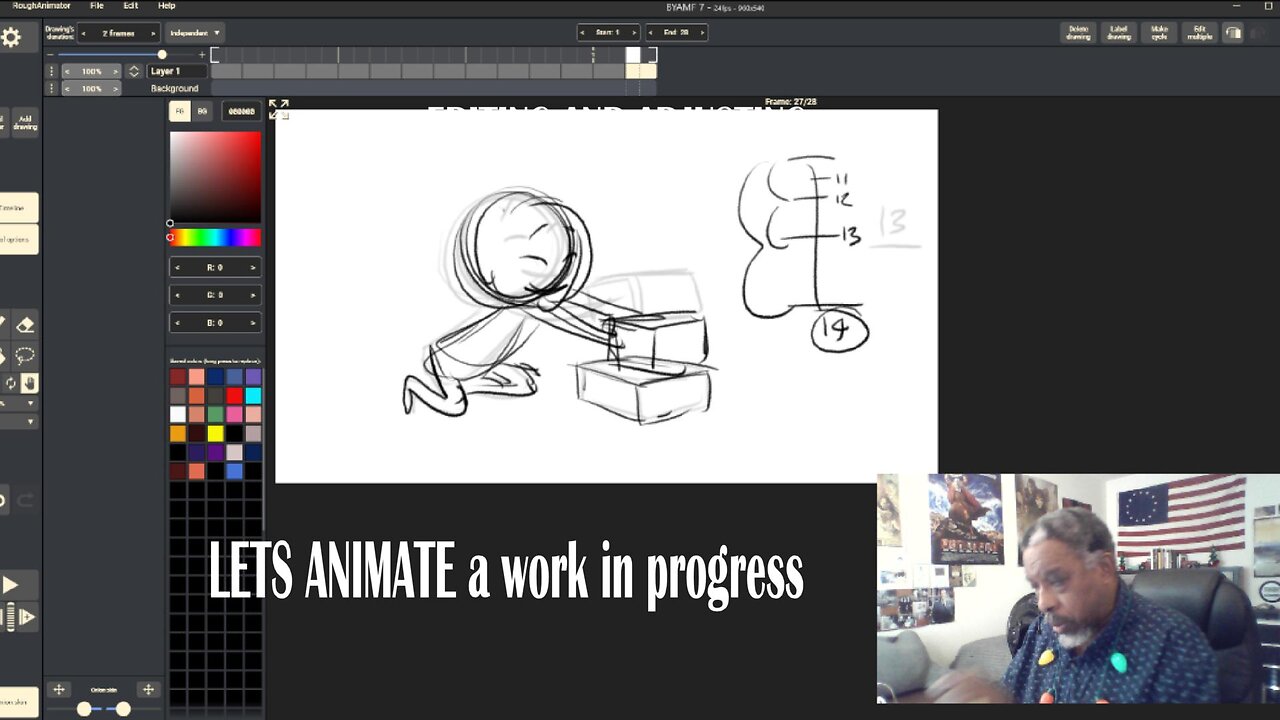
Task: Click the Background layer options dots
Action: [51, 88]
